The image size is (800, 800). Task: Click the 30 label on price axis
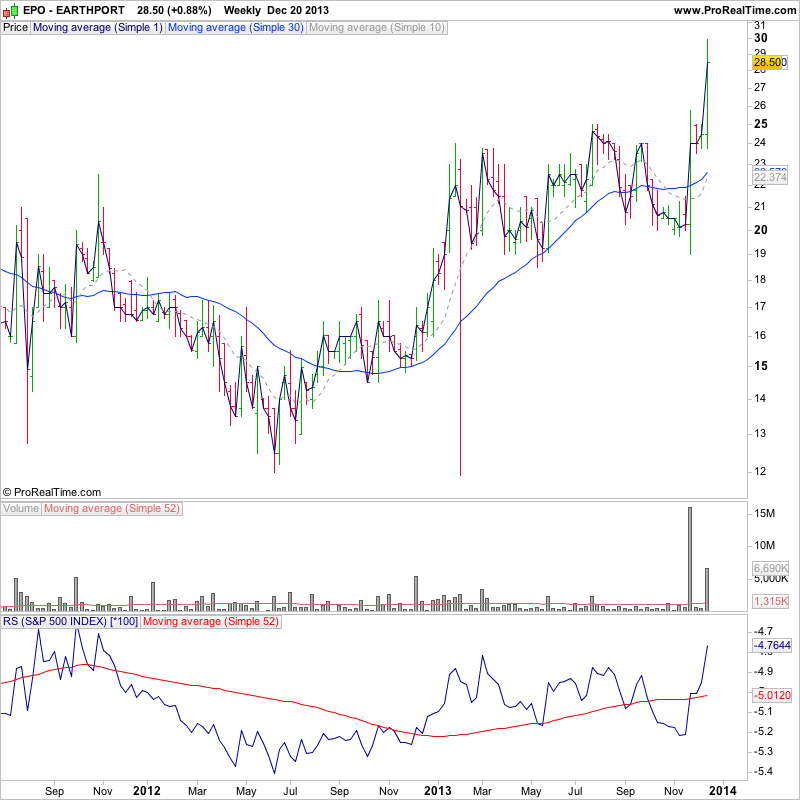(x=760, y=38)
